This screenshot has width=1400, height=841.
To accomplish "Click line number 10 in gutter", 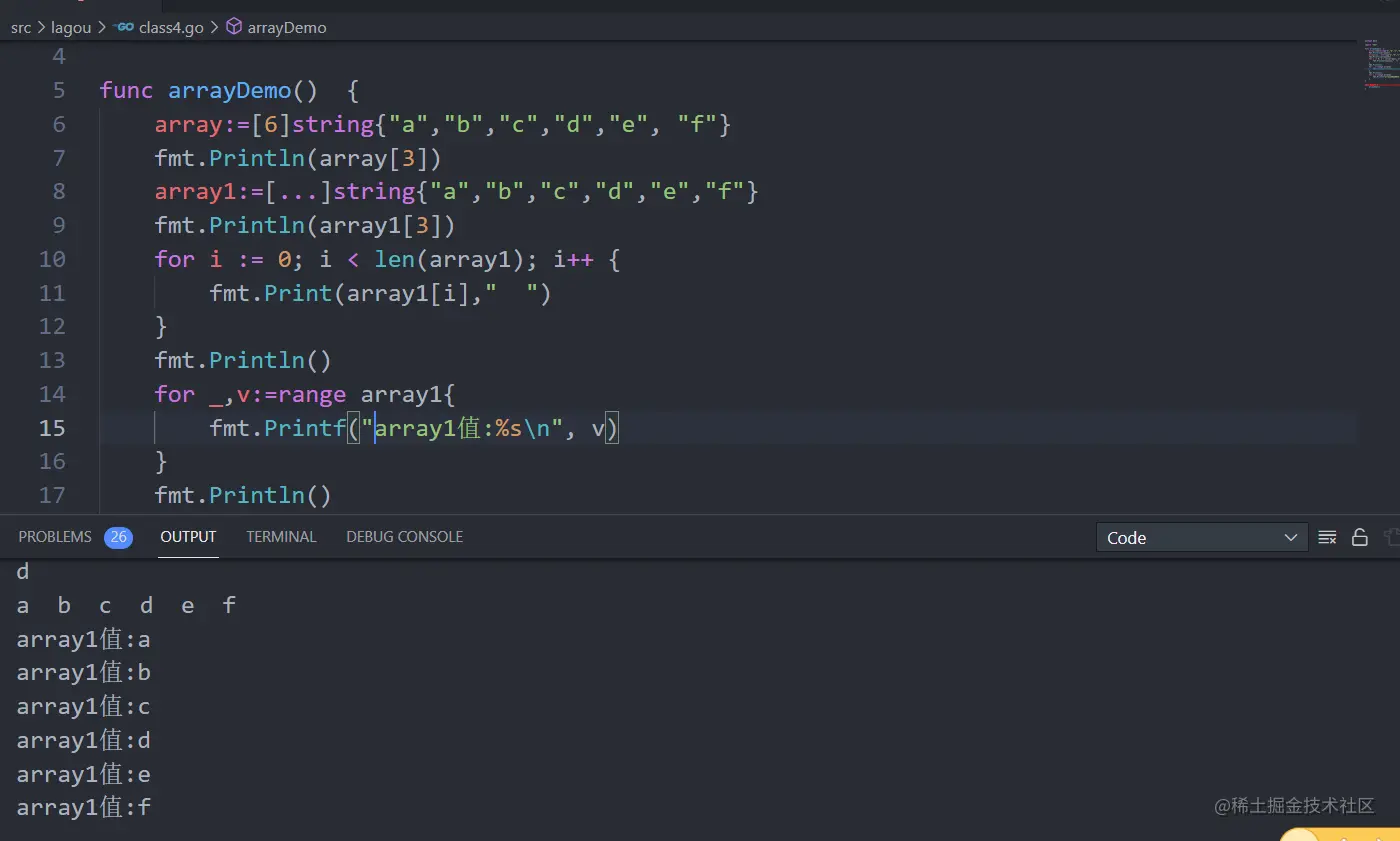I will click(x=52, y=259).
